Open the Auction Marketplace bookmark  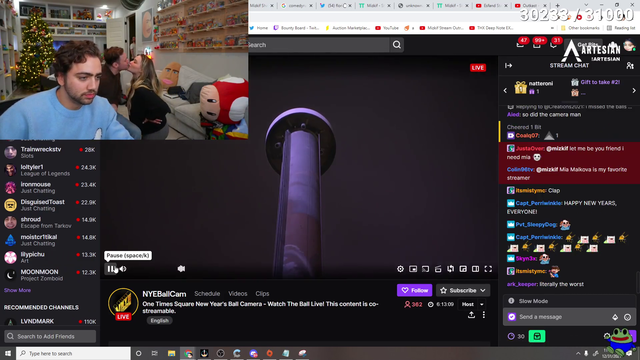pos(347,28)
